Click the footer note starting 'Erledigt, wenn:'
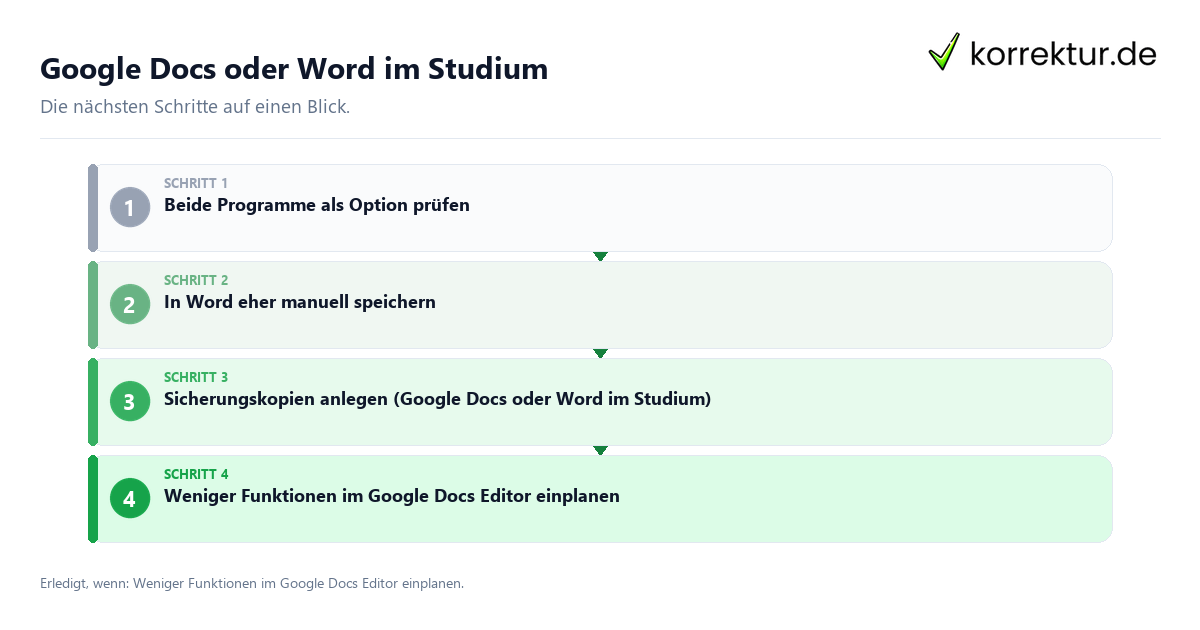 (252, 583)
